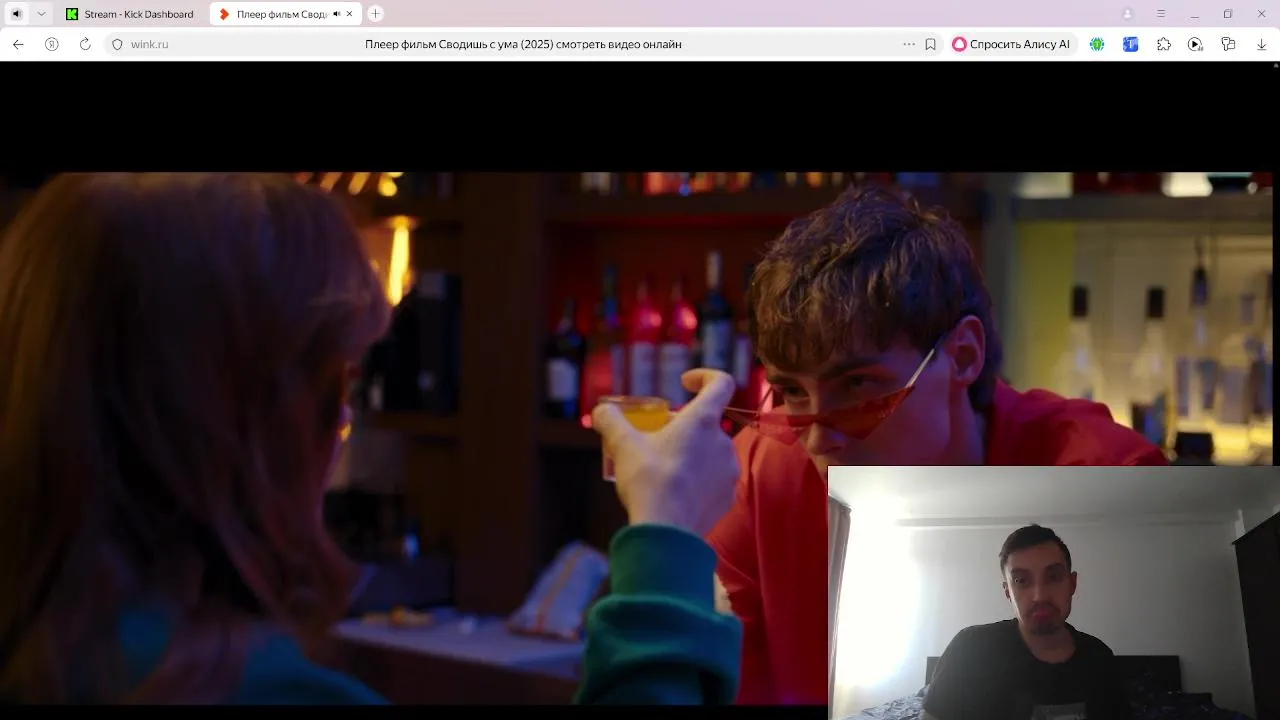Click the tab audio speaker button at far left
Viewport: 1280px width, 720px height.
pos(16,14)
